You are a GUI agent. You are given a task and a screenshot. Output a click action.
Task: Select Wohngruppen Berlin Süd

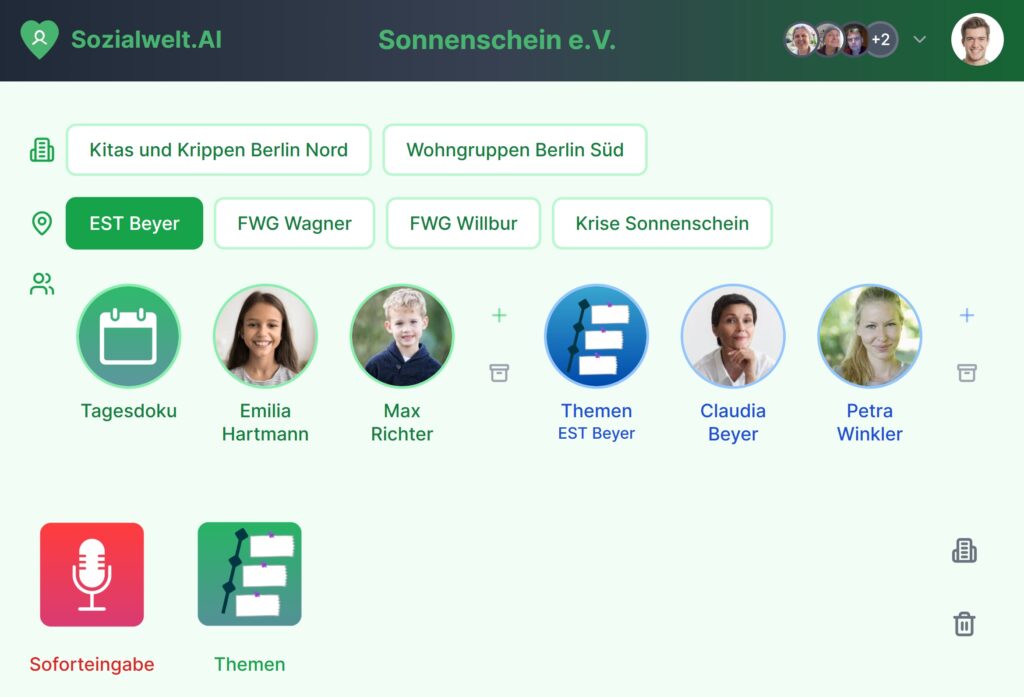(x=515, y=150)
